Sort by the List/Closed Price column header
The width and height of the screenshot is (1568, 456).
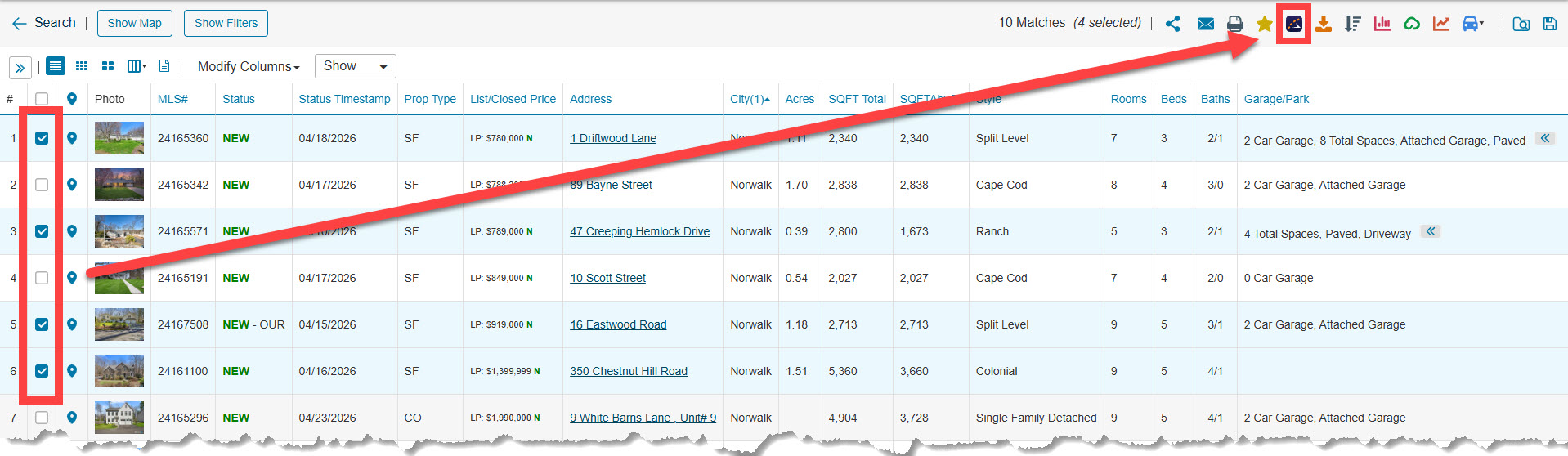[x=513, y=99]
